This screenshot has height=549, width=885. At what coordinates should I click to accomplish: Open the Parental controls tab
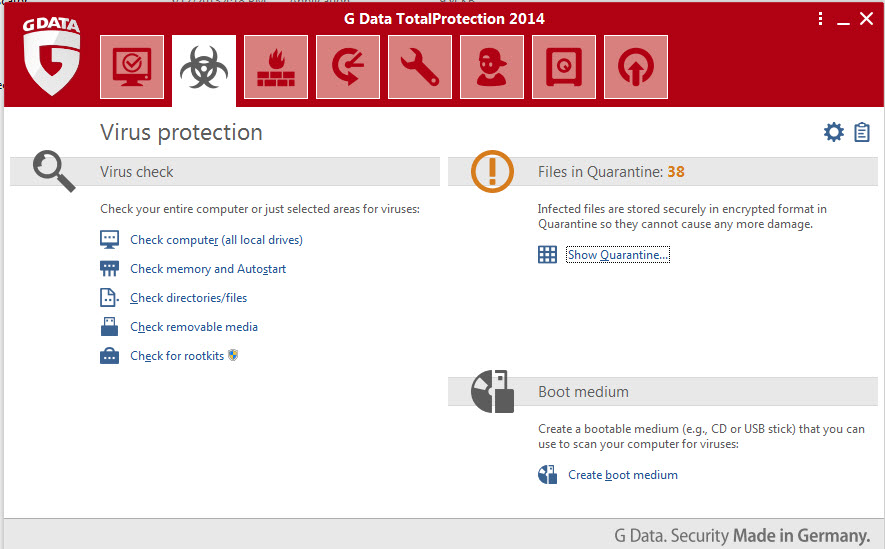(492, 67)
